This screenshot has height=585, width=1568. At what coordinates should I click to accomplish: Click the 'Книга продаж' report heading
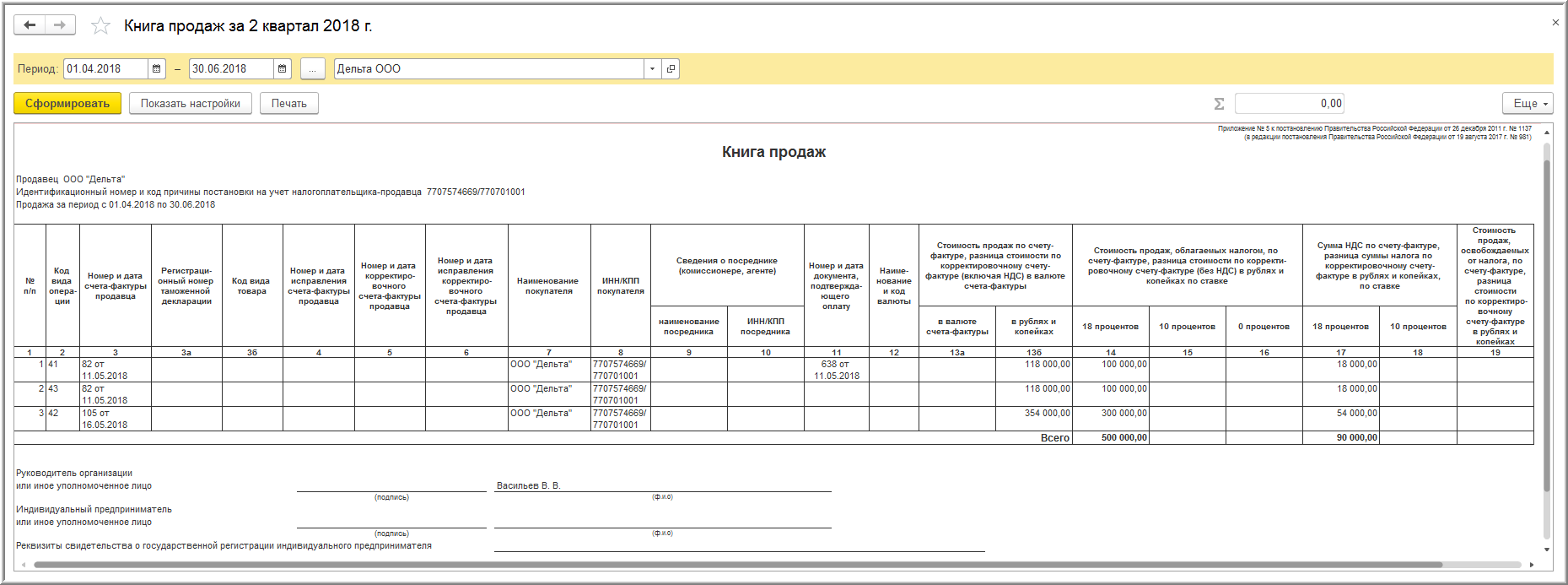pyautogui.click(x=773, y=152)
